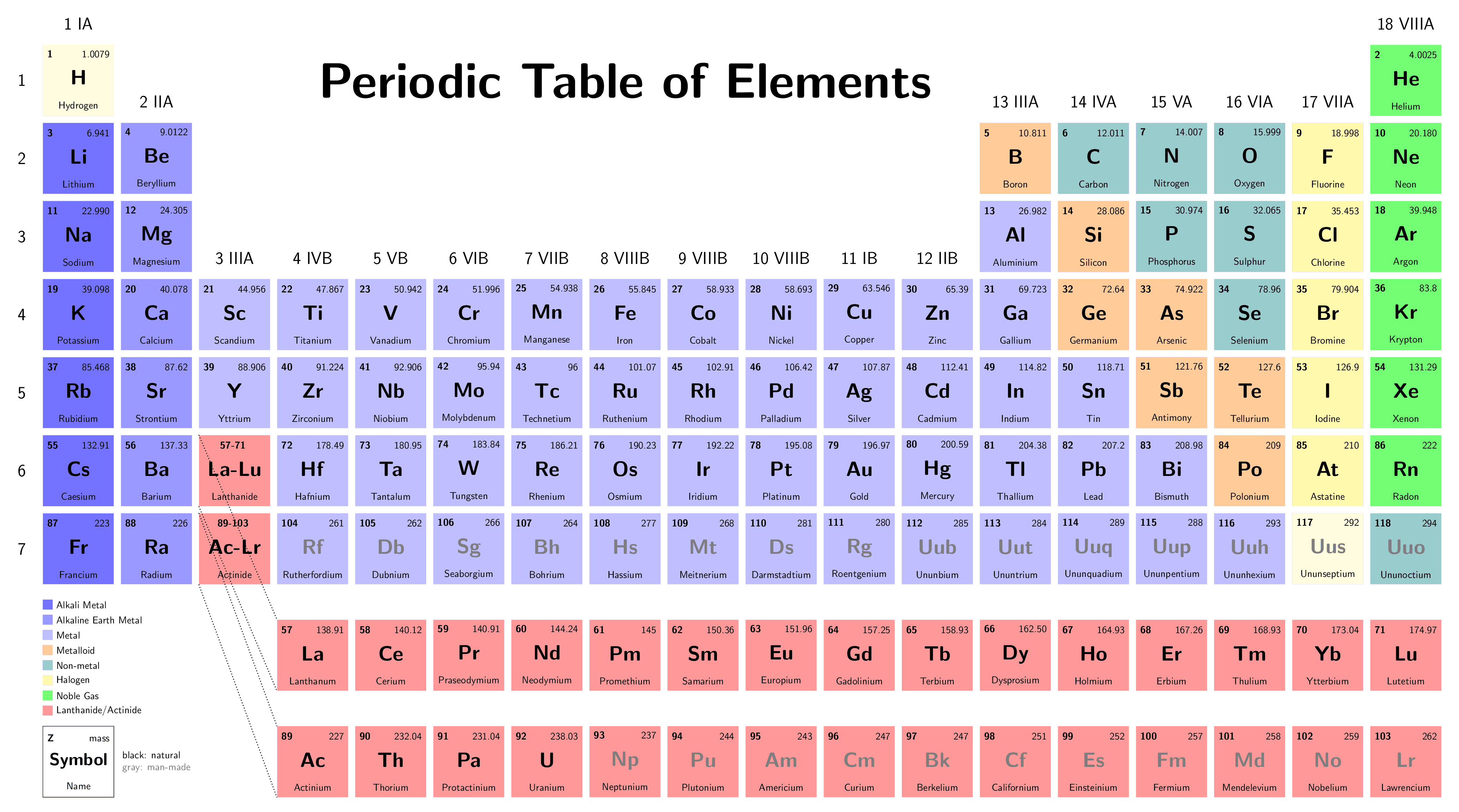This screenshot has width=1459, height=812.
Task: Click the Hydrogen element tile
Action: pos(78,80)
